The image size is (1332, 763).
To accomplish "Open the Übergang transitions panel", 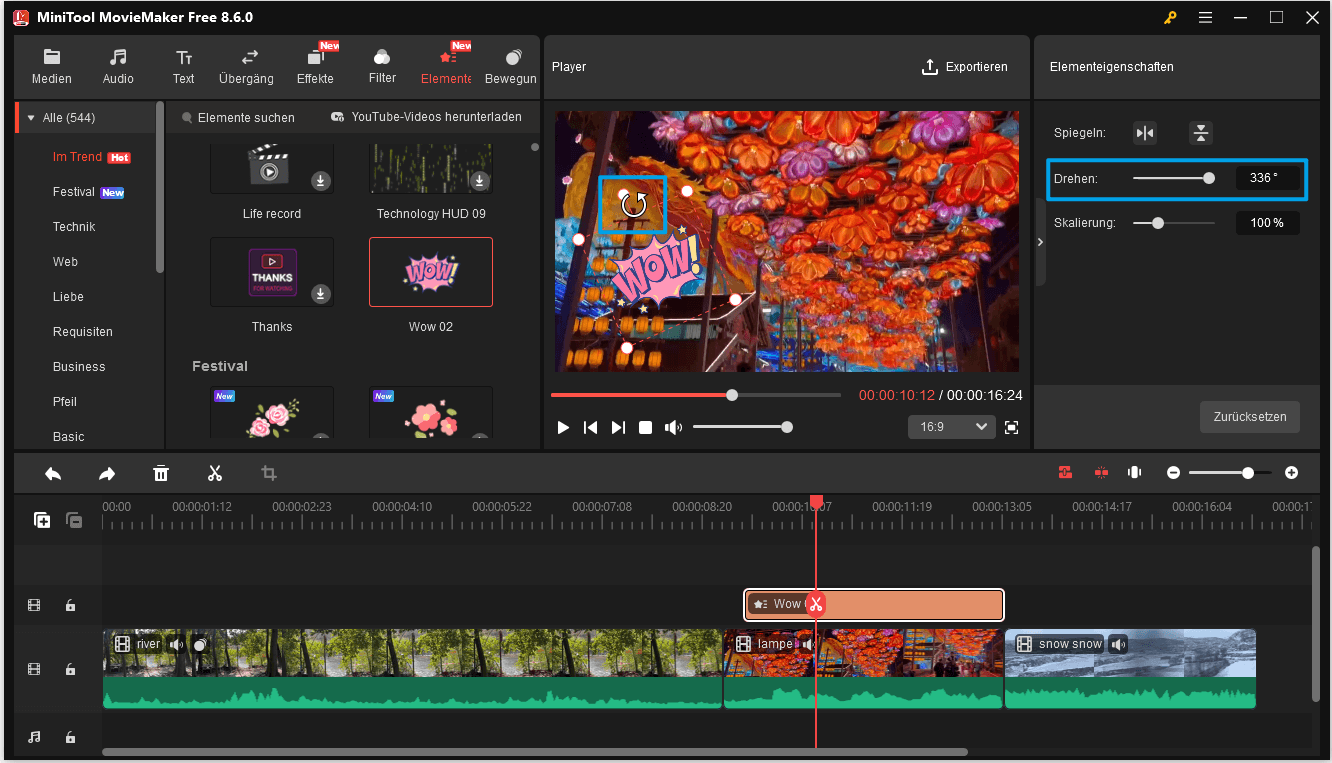I will coord(246,66).
